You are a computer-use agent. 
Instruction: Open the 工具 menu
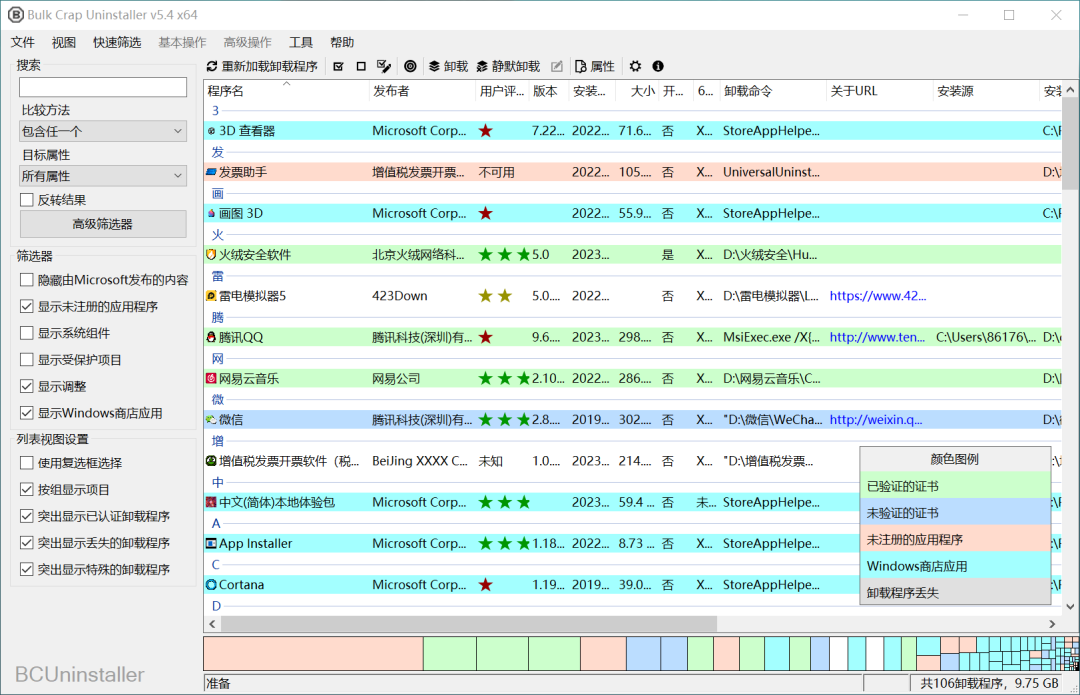(x=300, y=42)
